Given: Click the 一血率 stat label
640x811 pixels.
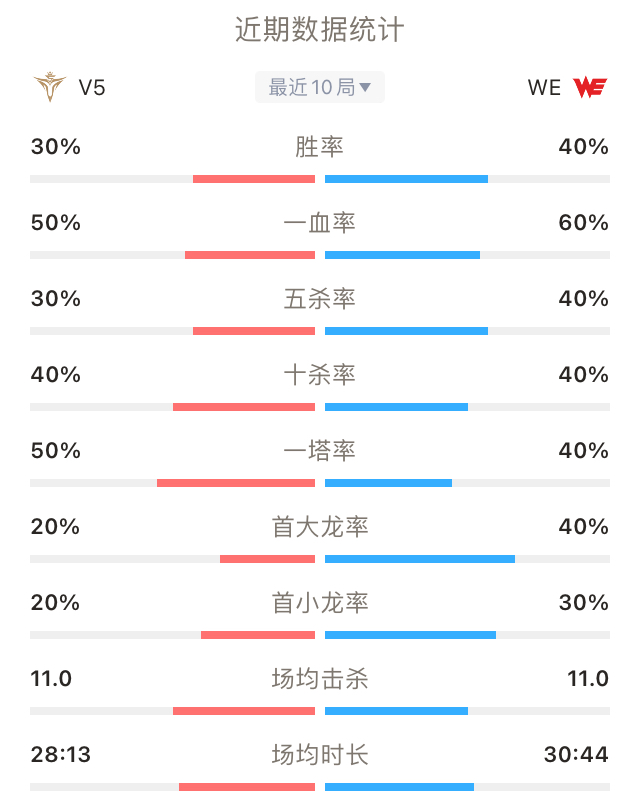Looking at the screenshot, I should (320, 223).
